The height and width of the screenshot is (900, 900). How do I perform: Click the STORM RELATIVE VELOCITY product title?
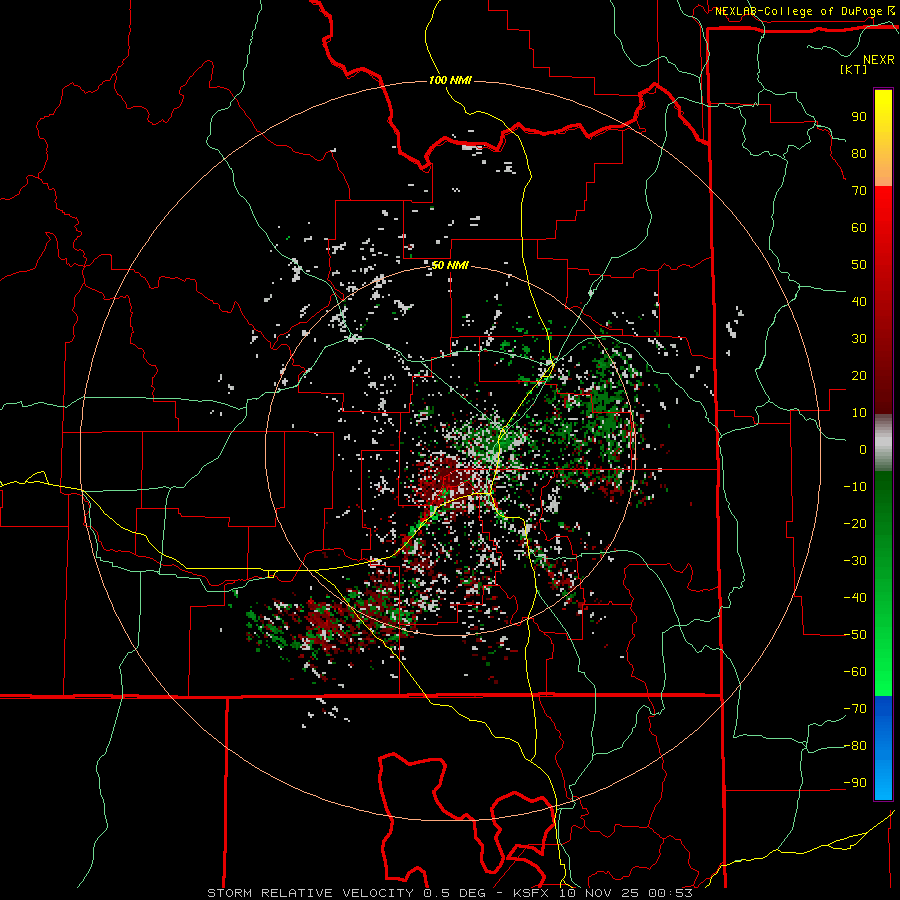coord(311,893)
